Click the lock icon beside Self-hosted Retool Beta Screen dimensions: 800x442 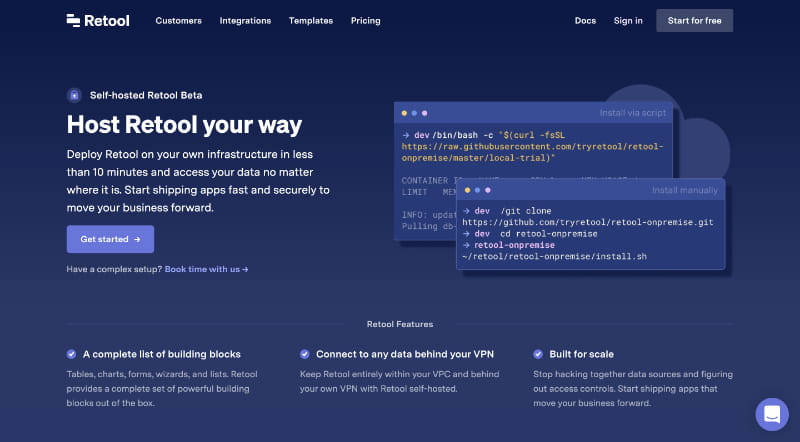[x=74, y=95]
